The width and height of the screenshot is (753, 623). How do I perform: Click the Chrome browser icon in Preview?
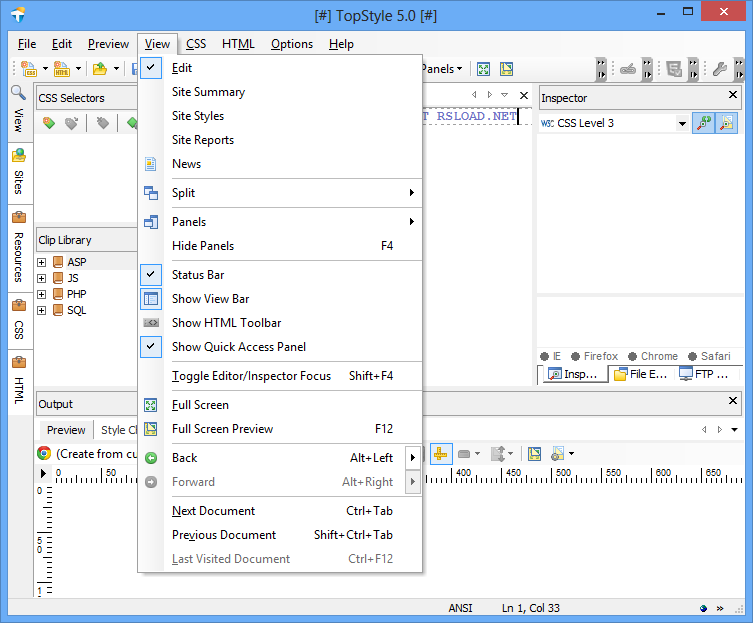44,453
